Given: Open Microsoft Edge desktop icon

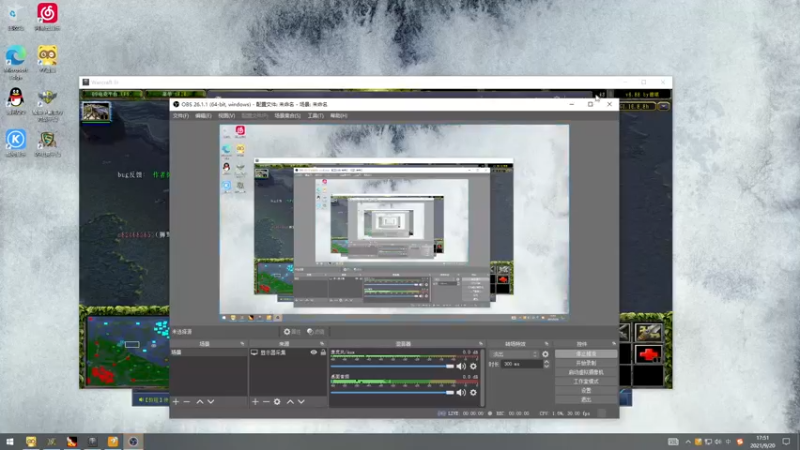Looking at the screenshot, I should (16, 62).
